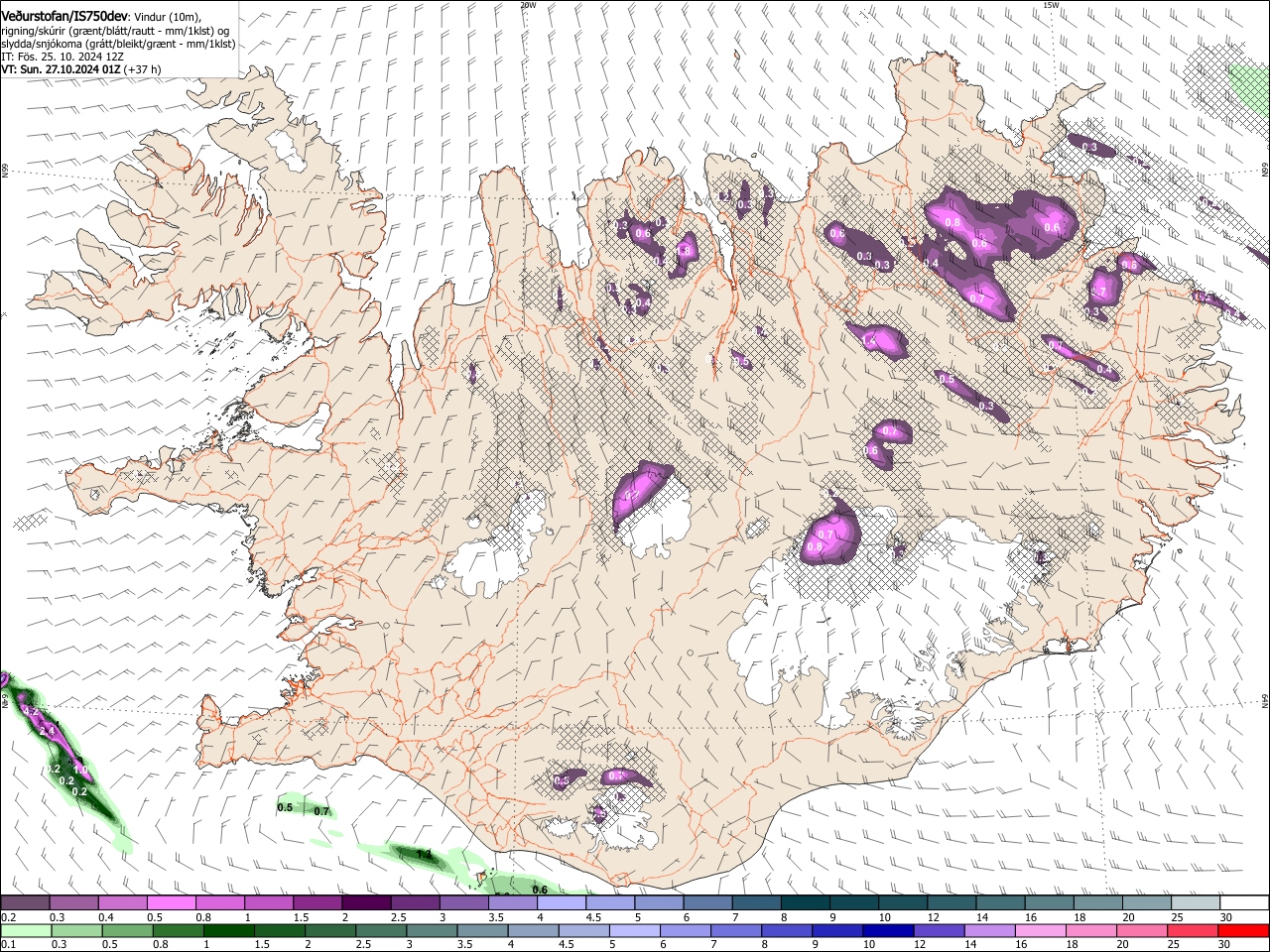Pick lower legend swatch between 14 and 16
The width and height of the screenshot is (1270, 952).
988,931
